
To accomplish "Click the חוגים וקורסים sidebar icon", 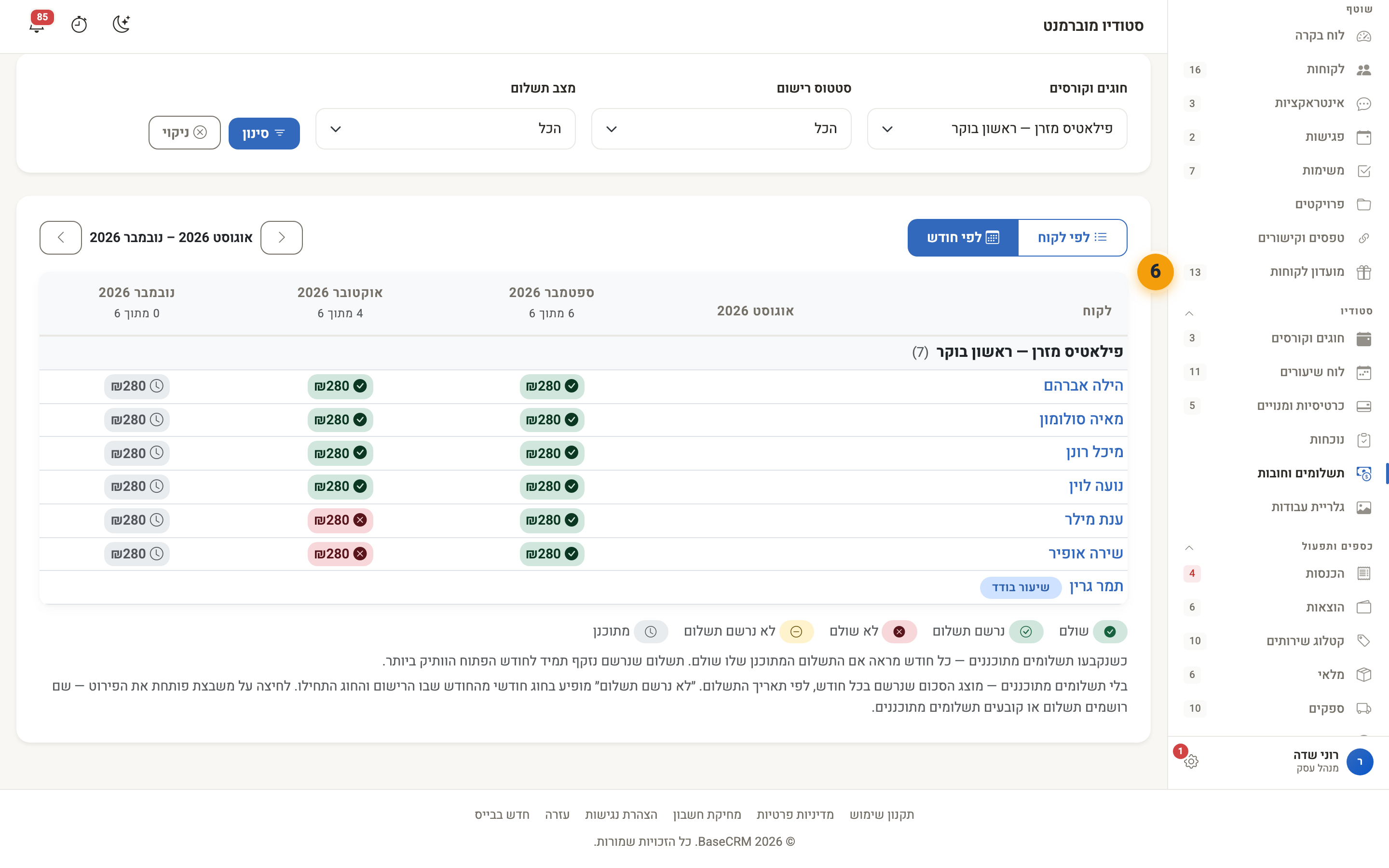I will (x=1364, y=339).
